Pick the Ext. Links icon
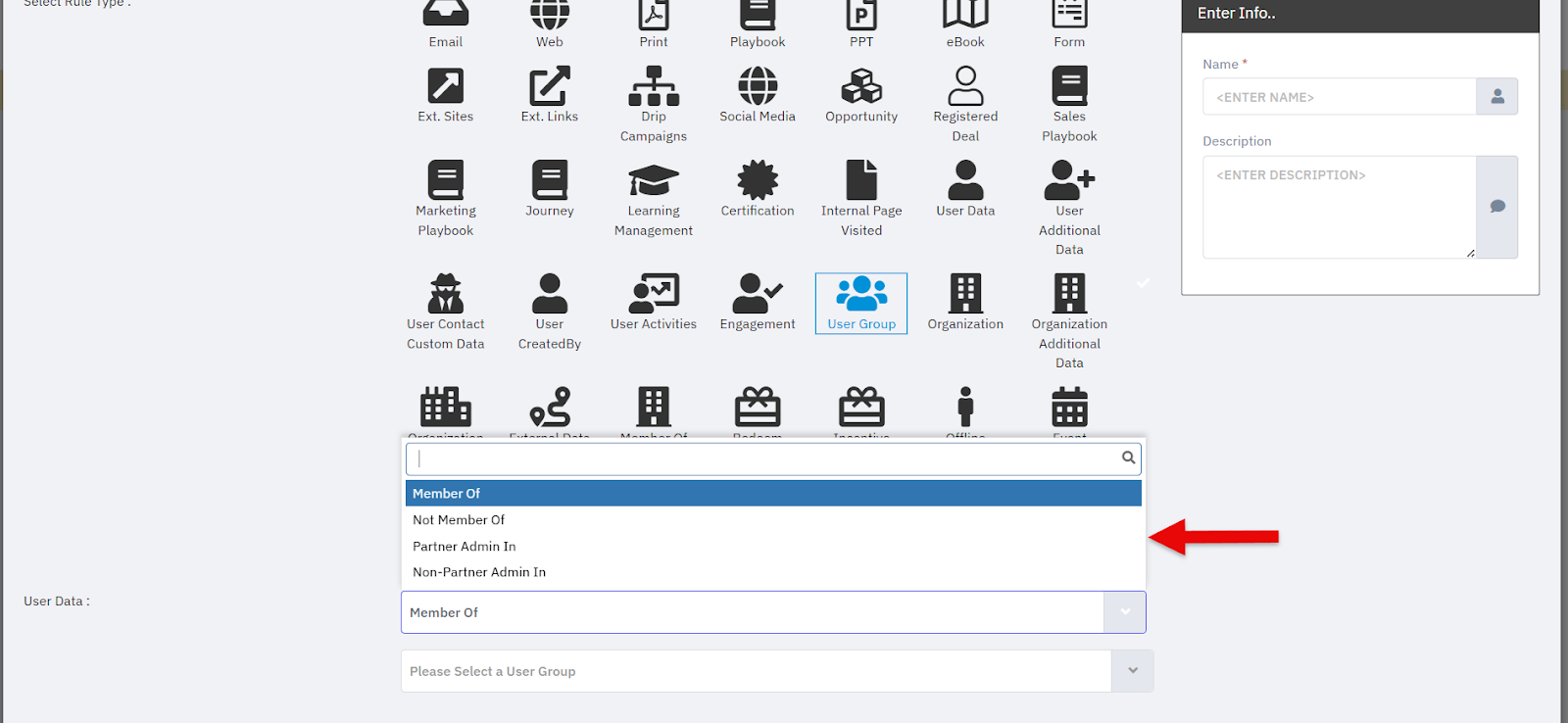The height and width of the screenshot is (723, 1568). pos(550,87)
